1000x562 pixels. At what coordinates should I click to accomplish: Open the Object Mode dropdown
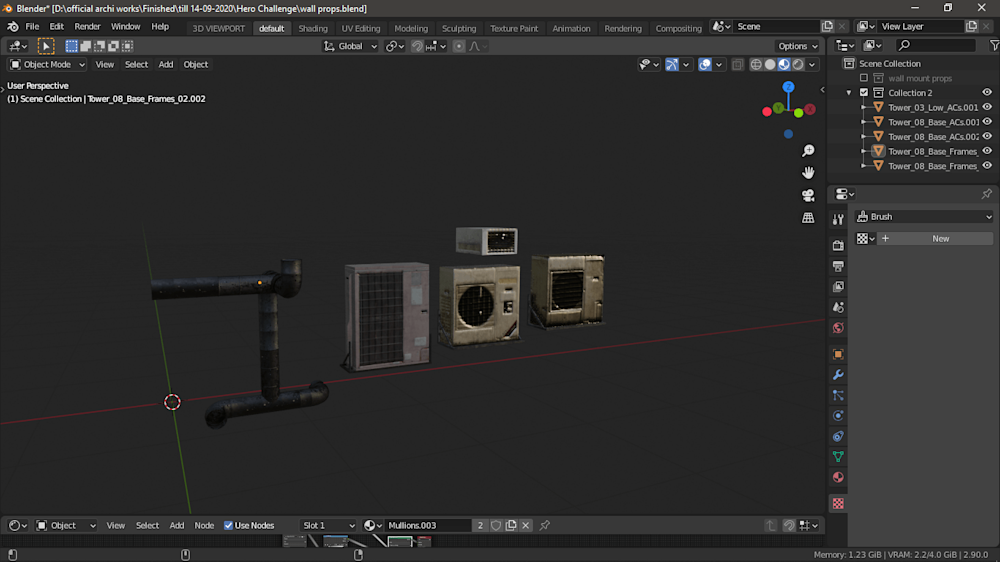click(x=47, y=64)
